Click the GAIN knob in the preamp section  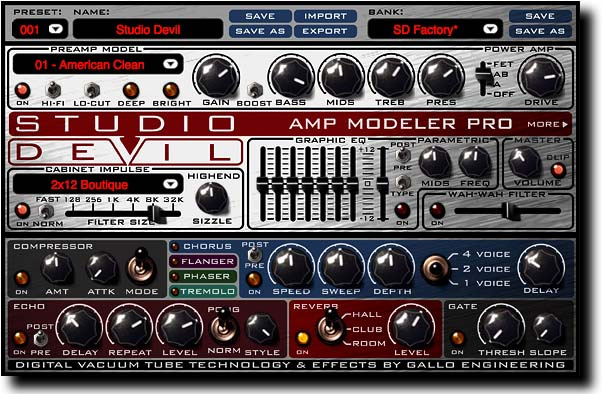[x=216, y=77]
